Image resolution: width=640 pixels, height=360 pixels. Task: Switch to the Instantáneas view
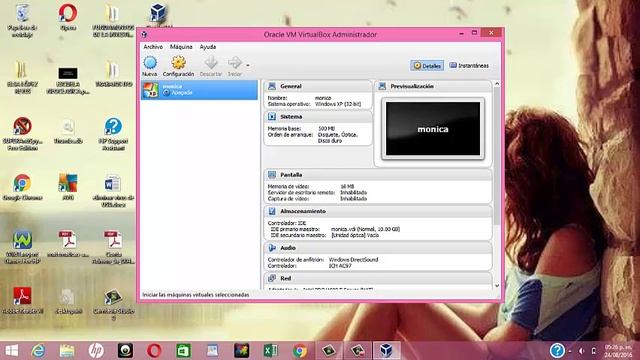[469, 66]
